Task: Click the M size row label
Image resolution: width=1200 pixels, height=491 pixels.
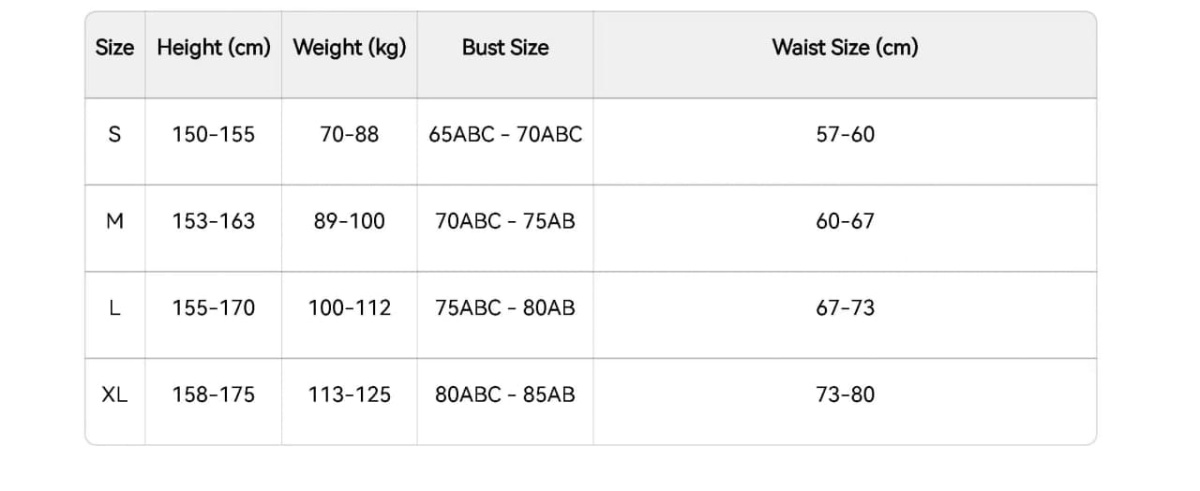Action: point(115,221)
